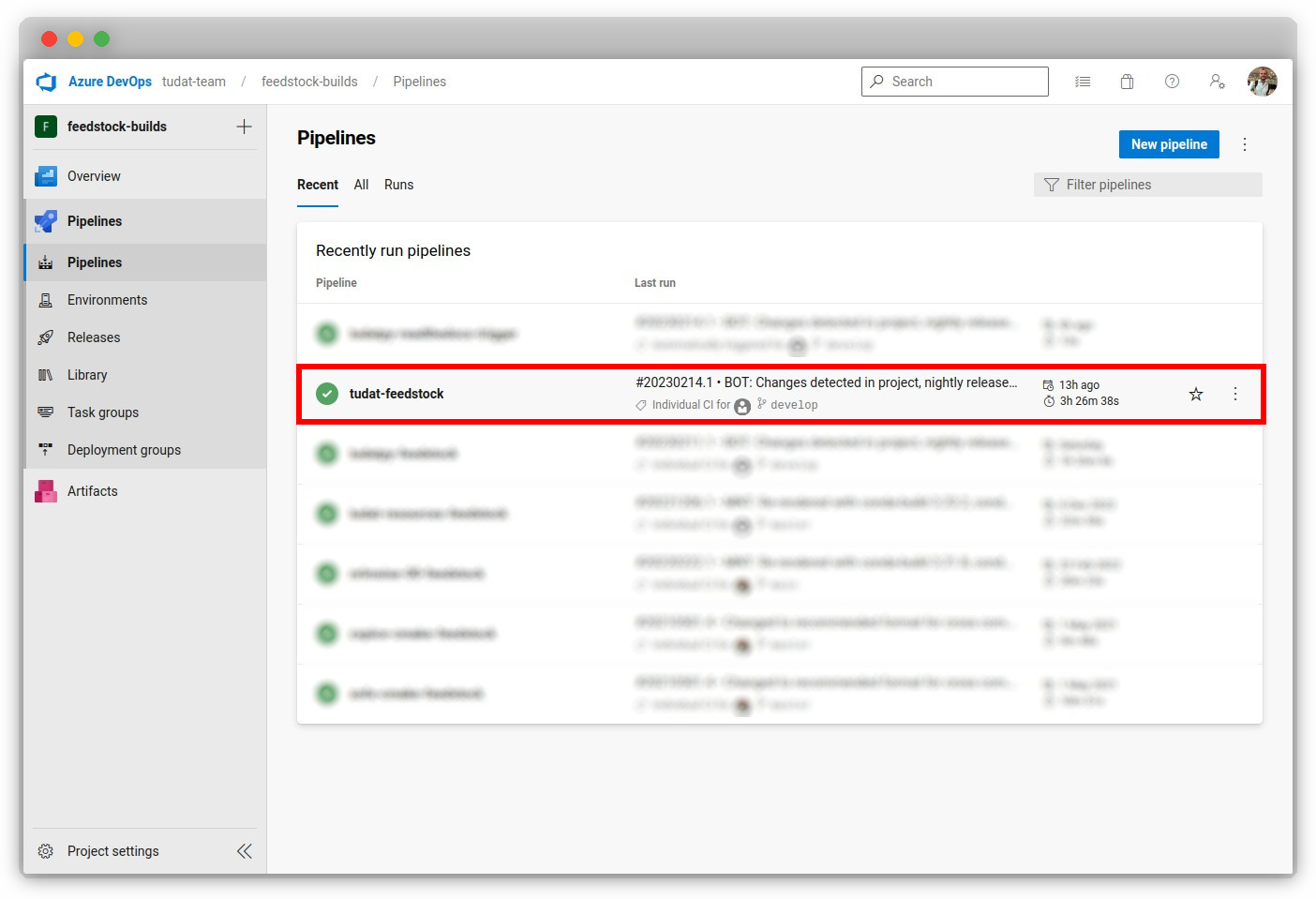This screenshot has height=899, width=1316.
Task: Click the 13h ago timestamp
Action: click(1079, 385)
